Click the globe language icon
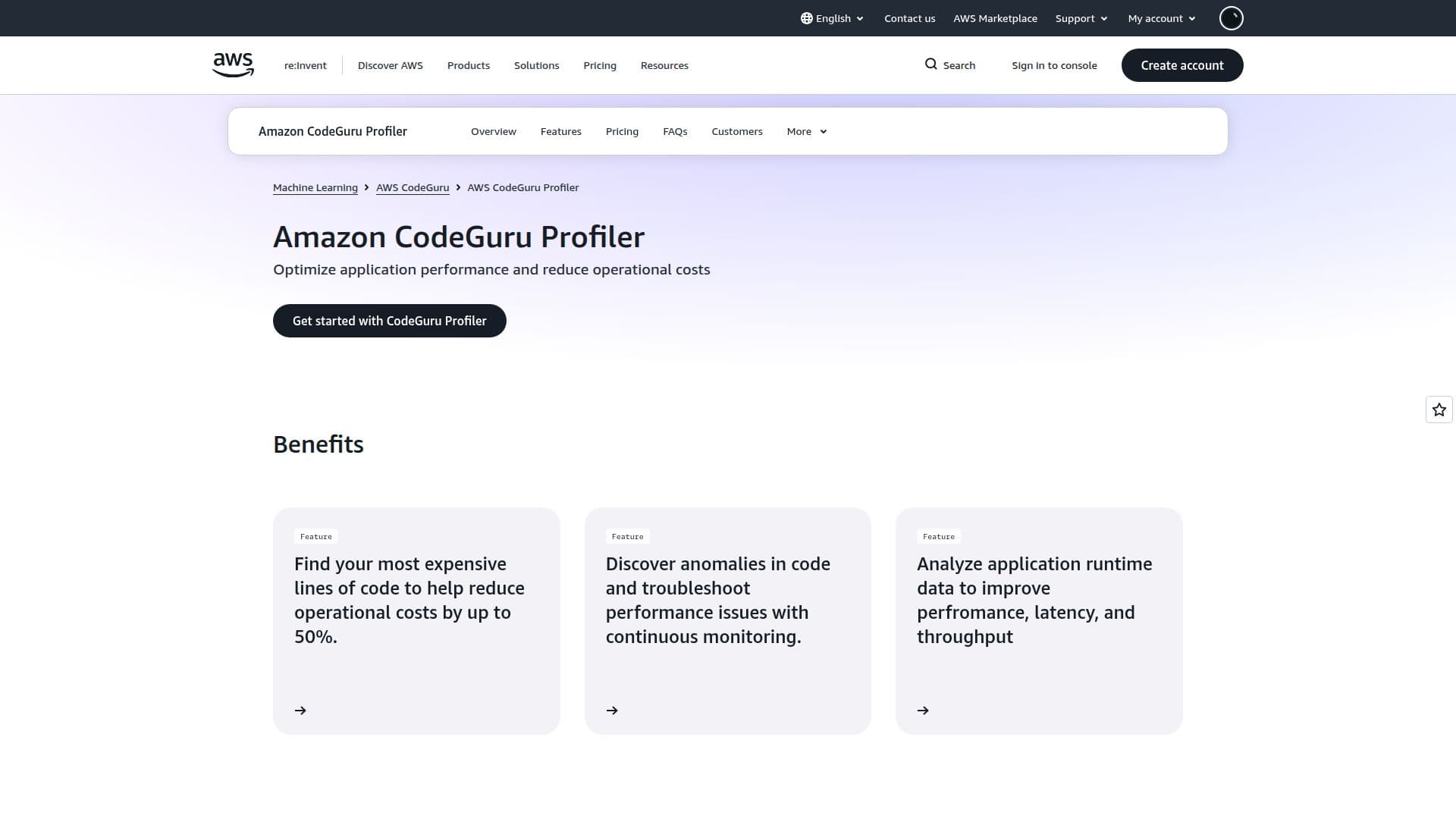The height and width of the screenshot is (819, 1456). point(806,18)
